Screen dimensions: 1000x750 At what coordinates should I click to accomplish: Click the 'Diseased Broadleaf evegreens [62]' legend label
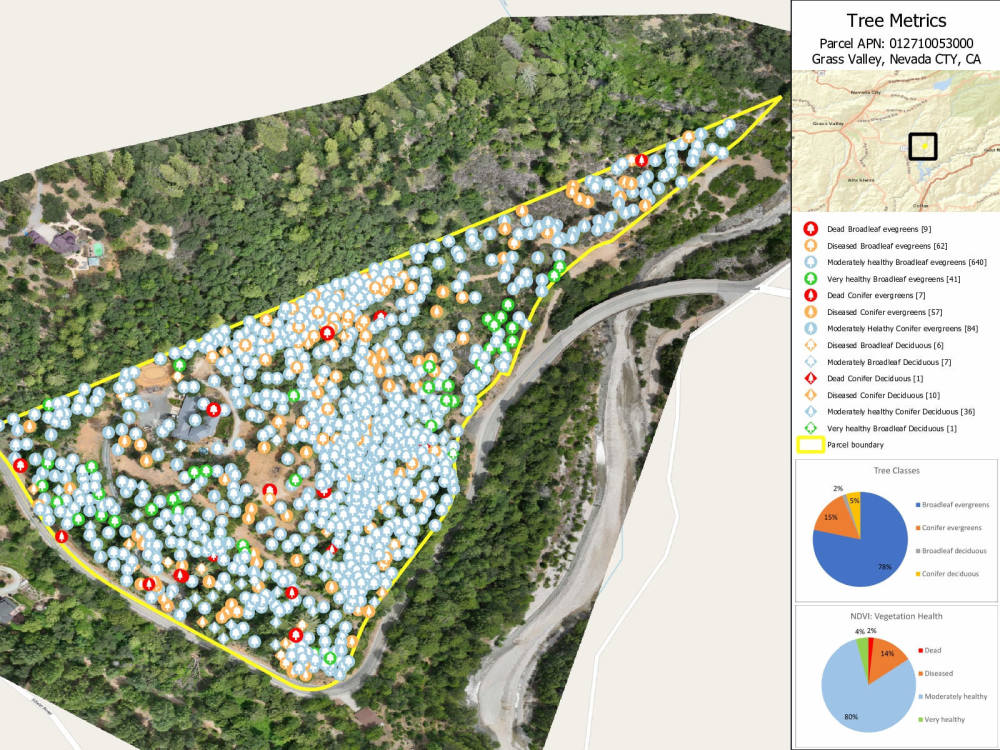pos(887,246)
